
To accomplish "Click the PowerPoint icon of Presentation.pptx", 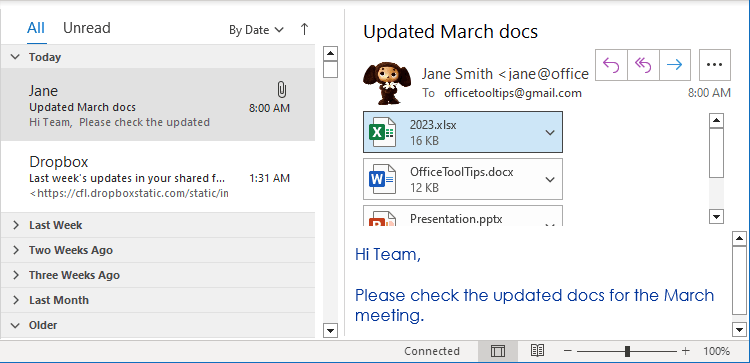I will (382, 218).
